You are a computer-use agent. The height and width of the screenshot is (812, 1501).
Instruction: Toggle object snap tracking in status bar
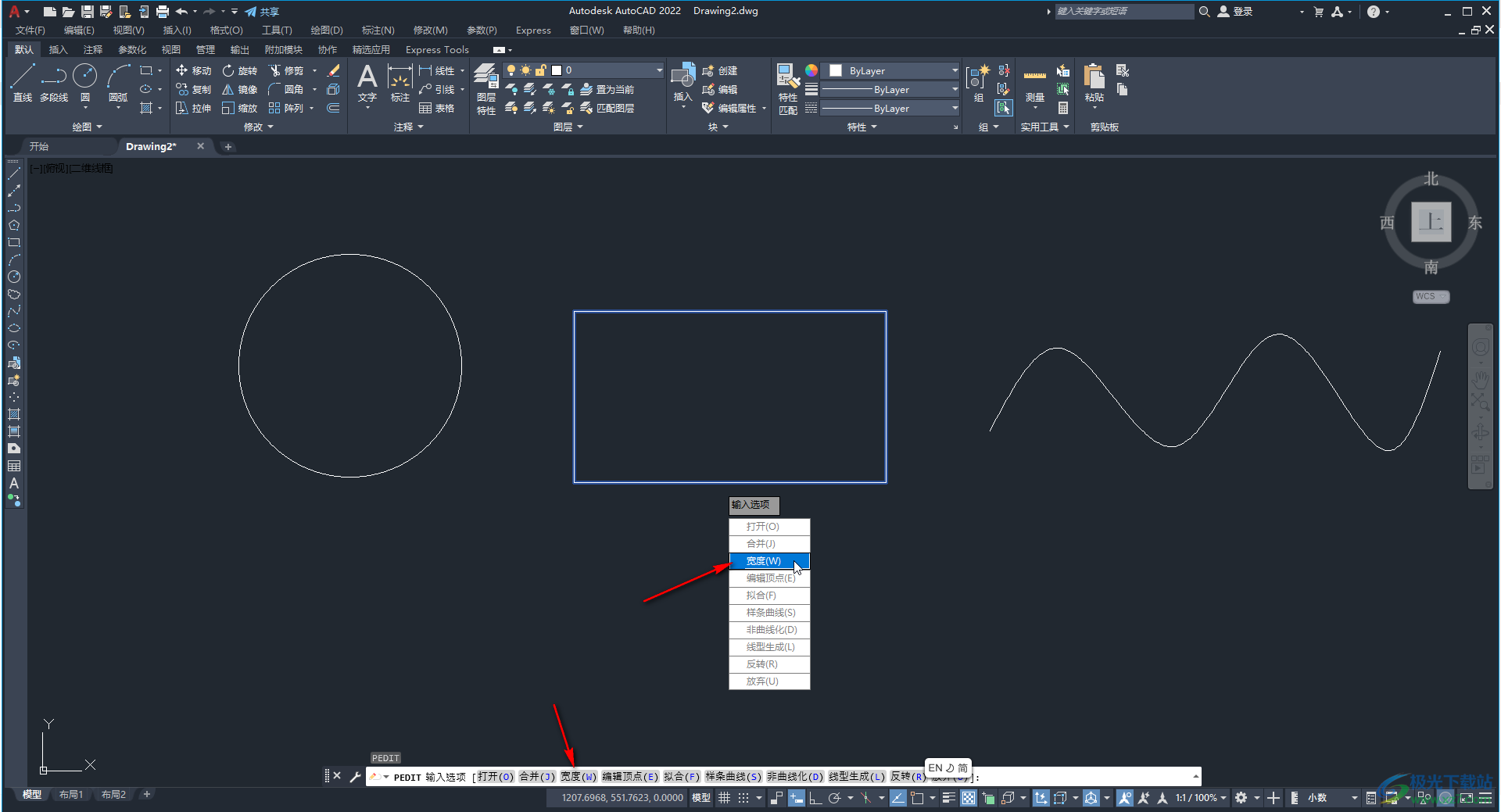897,798
